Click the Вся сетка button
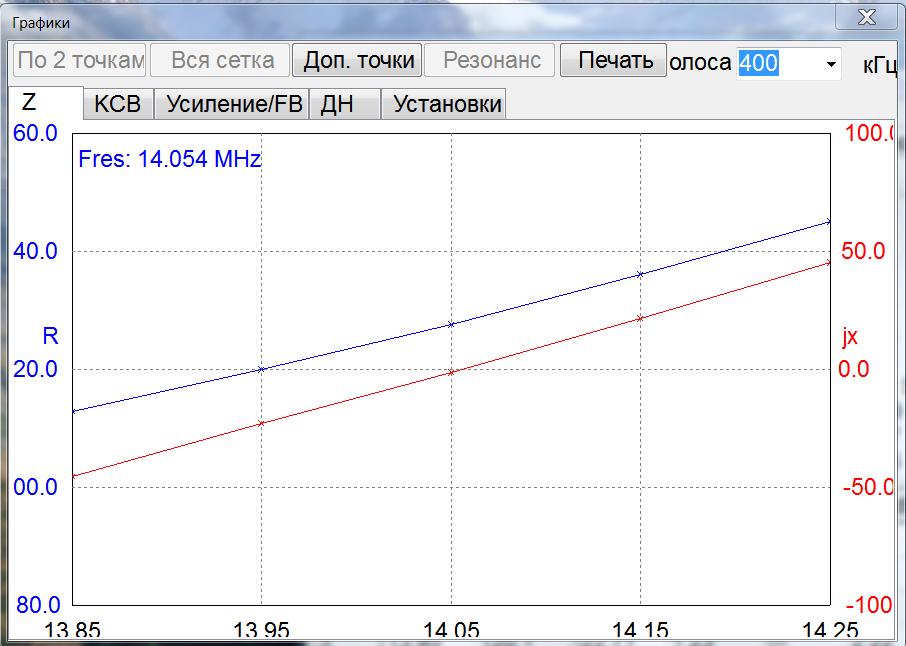Screen dimensions: 906x646 click(219, 60)
